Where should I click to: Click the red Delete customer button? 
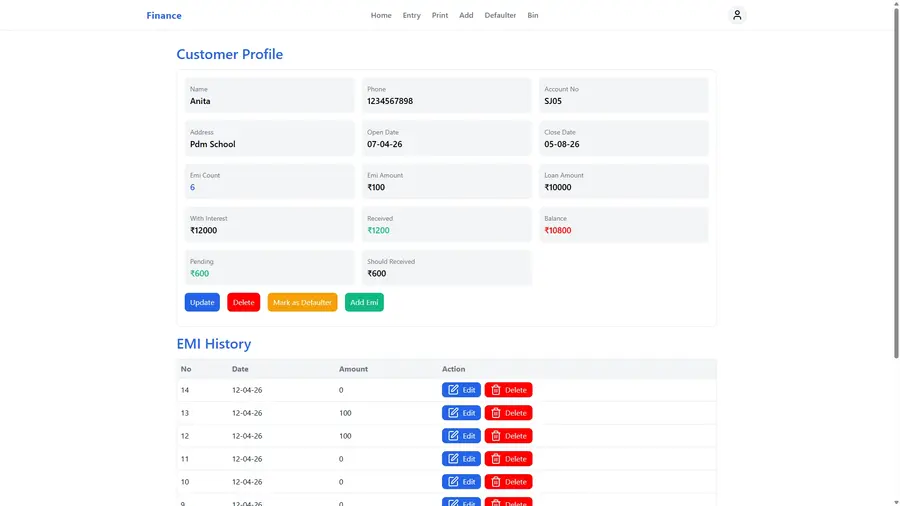(x=243, y=302)
